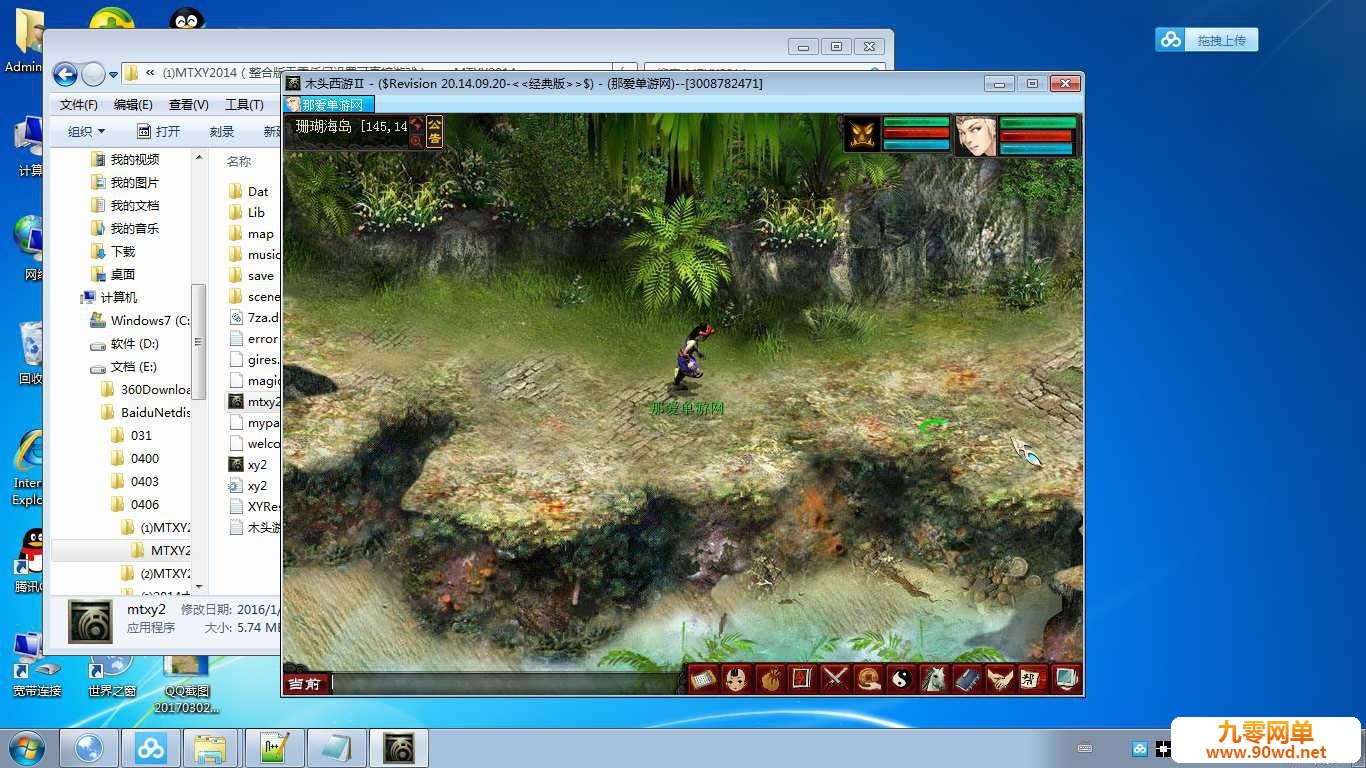Open the file explorer taskbar icon
The image size is (1366, 768).
(x=210, y=748)
